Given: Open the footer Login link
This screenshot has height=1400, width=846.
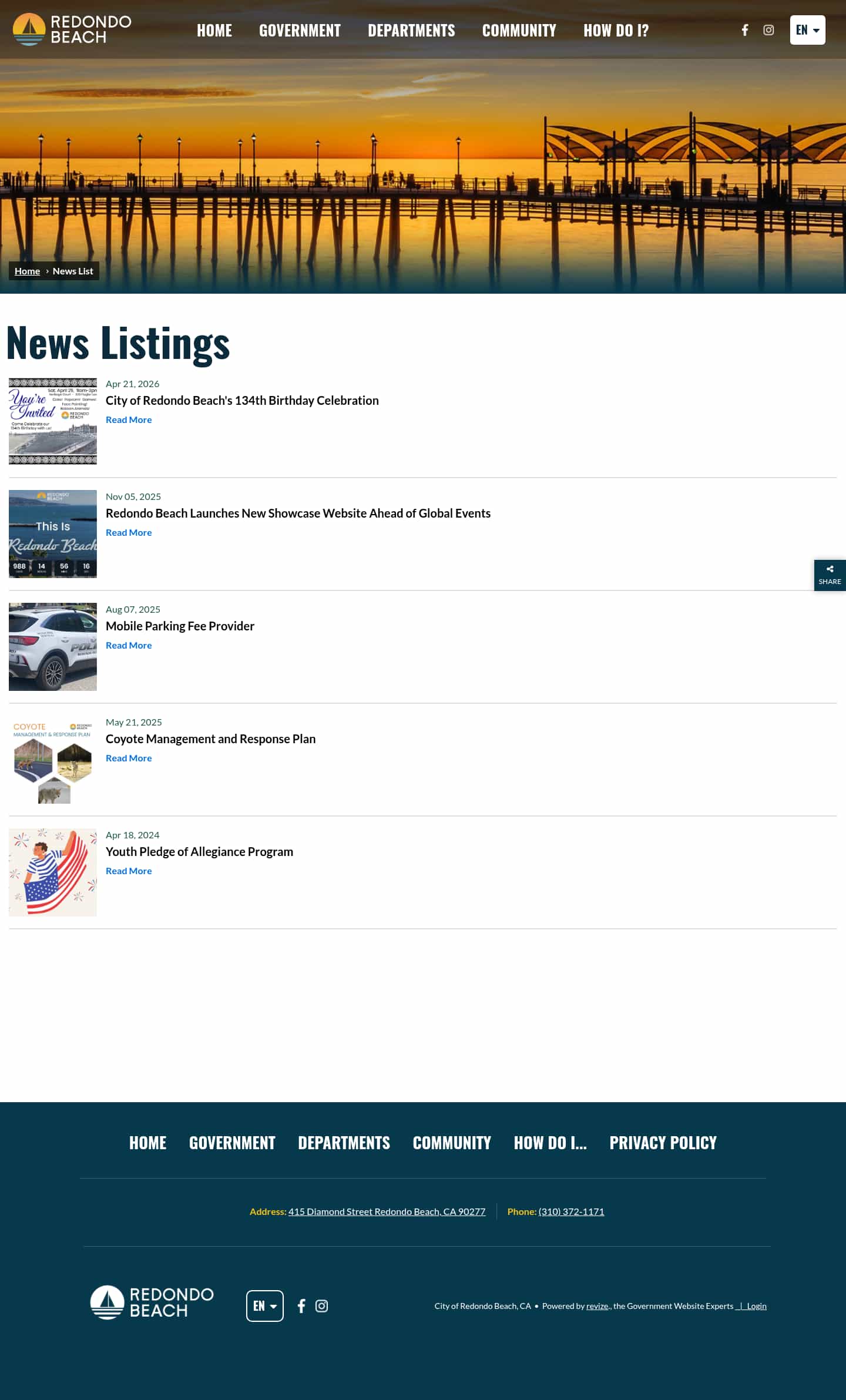Looking at the screenshot, I should pos(757,1306).
